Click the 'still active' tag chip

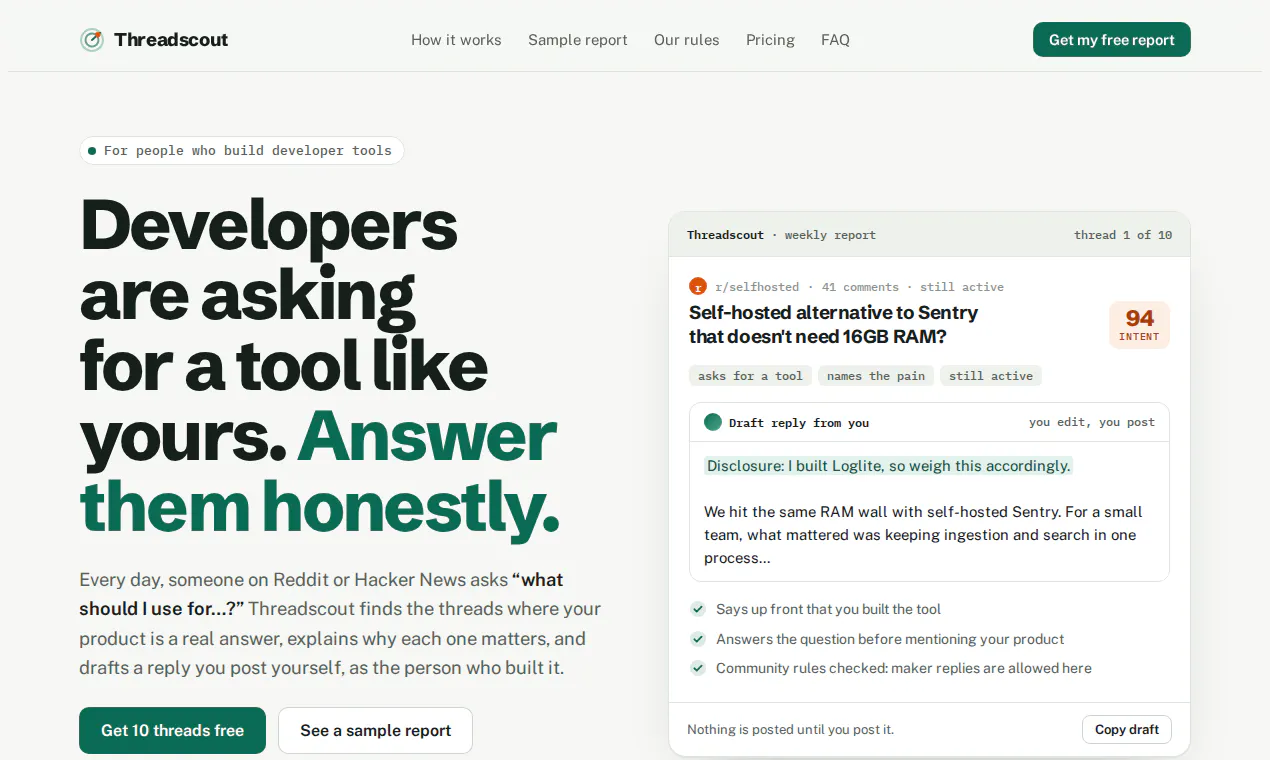991,376
